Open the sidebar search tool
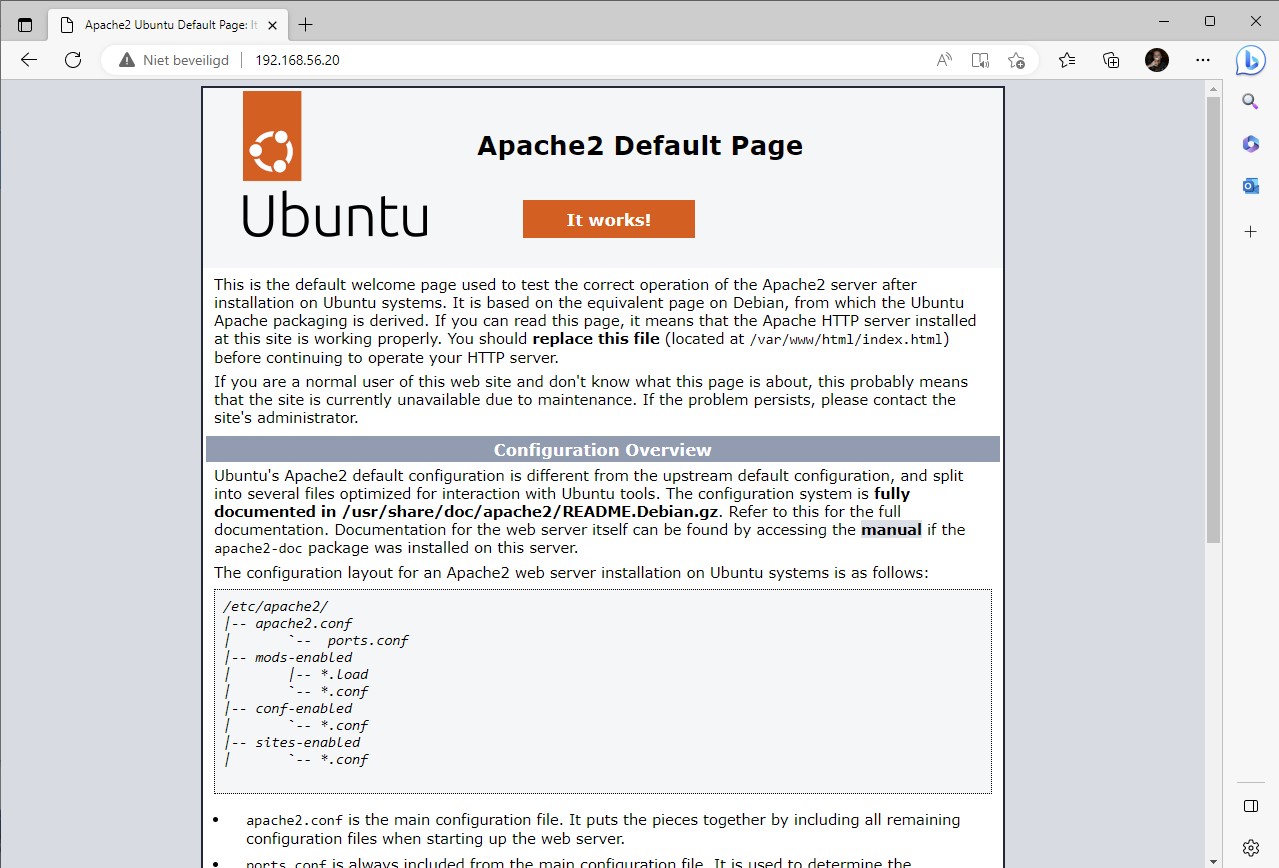This screenshot has width=1279, height=868. [x=1250, y=101]
